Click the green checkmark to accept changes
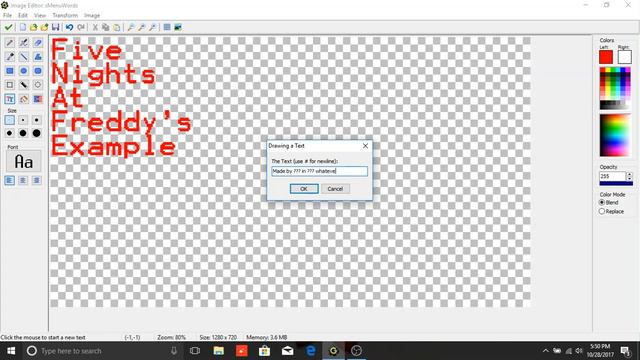Image resolution: width=640 pixels, height=360 pixels. coord(8,27)
